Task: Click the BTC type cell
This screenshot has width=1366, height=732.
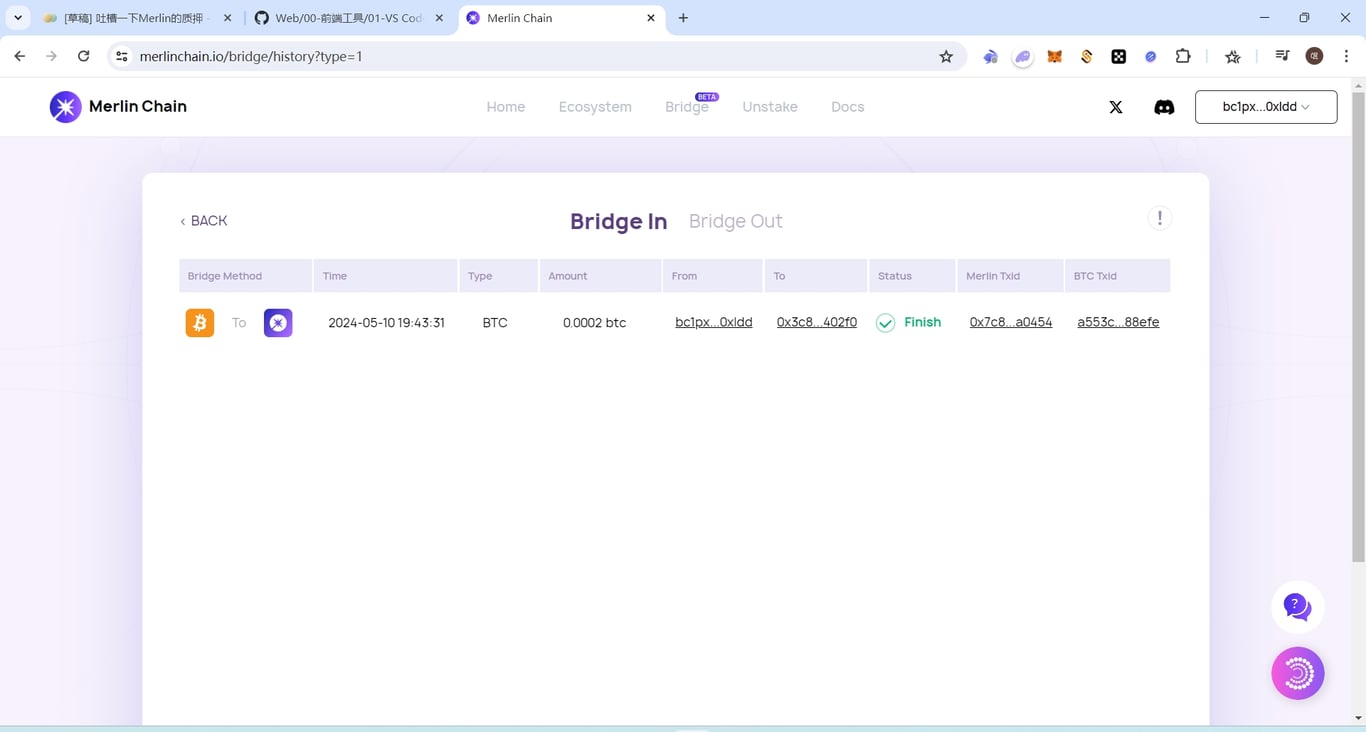Action: tap(495, 323)
